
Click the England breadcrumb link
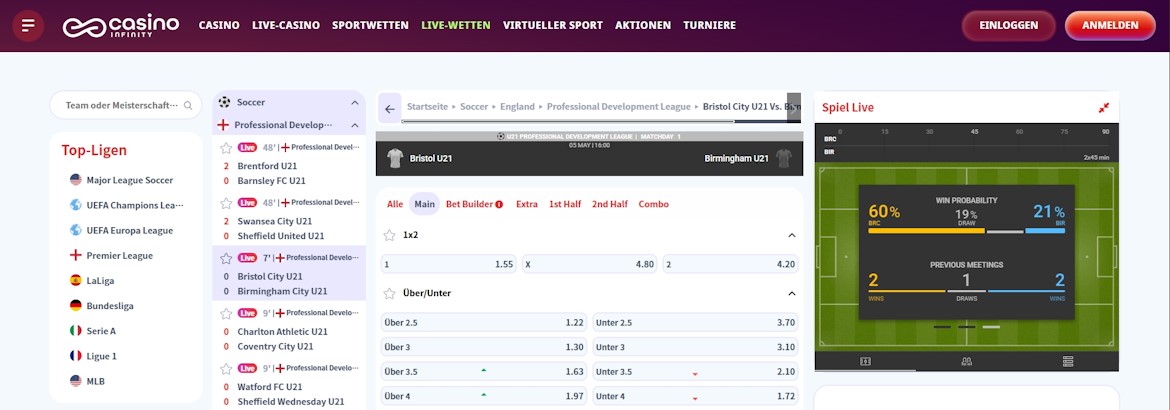tap(517, 107)
